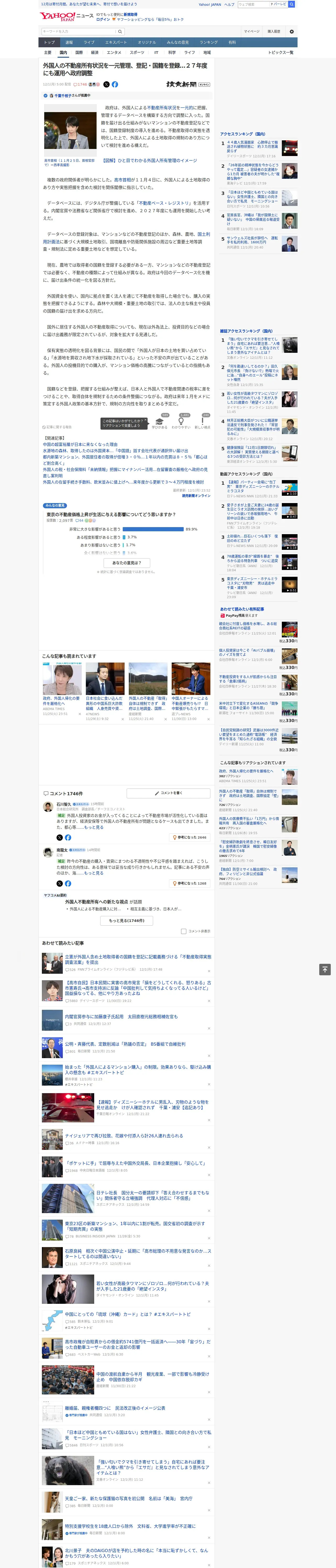
Task: Focus the キーワードを入力 search field
Action: click(x=79, y=32)
